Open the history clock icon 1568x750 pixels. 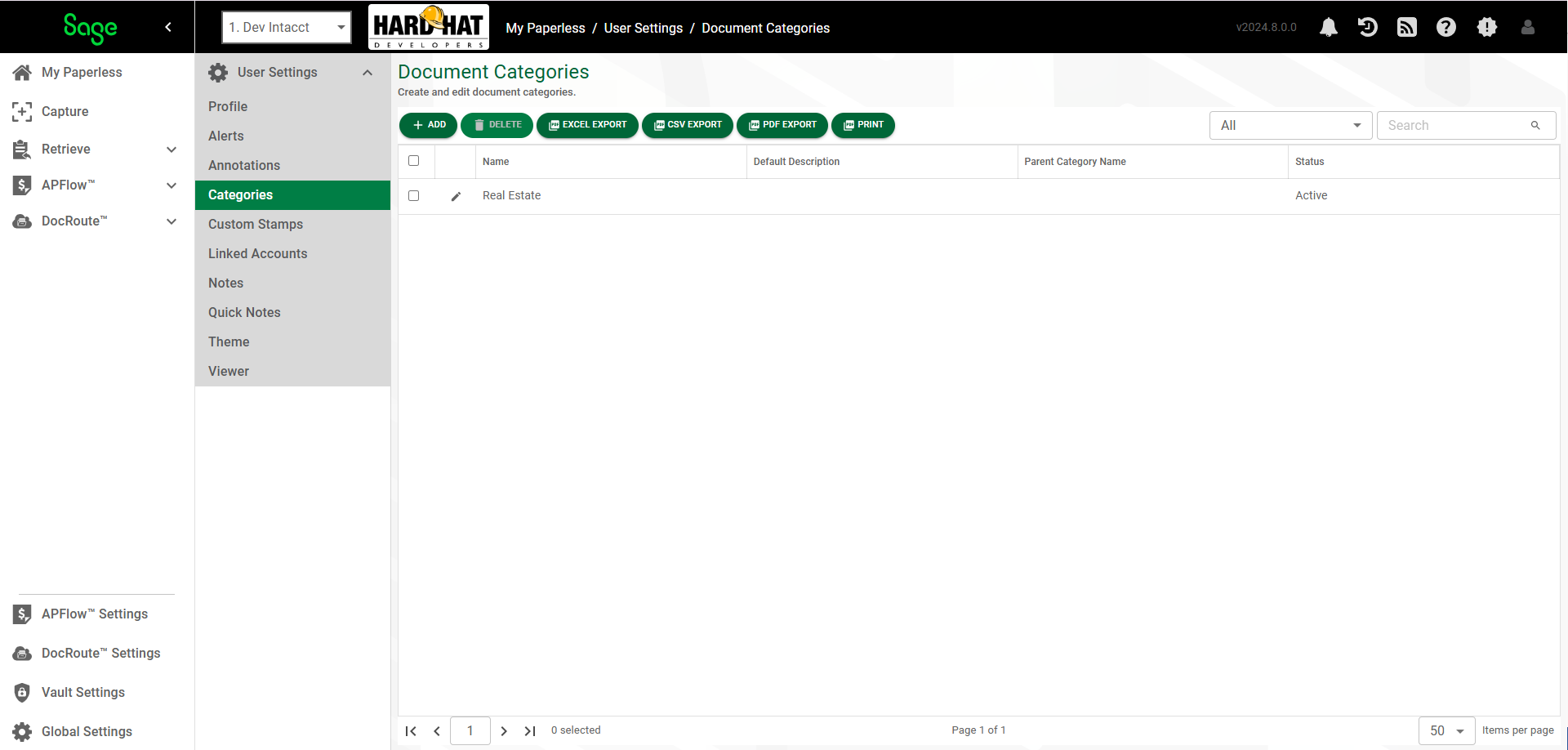[x=1368, y=27]
